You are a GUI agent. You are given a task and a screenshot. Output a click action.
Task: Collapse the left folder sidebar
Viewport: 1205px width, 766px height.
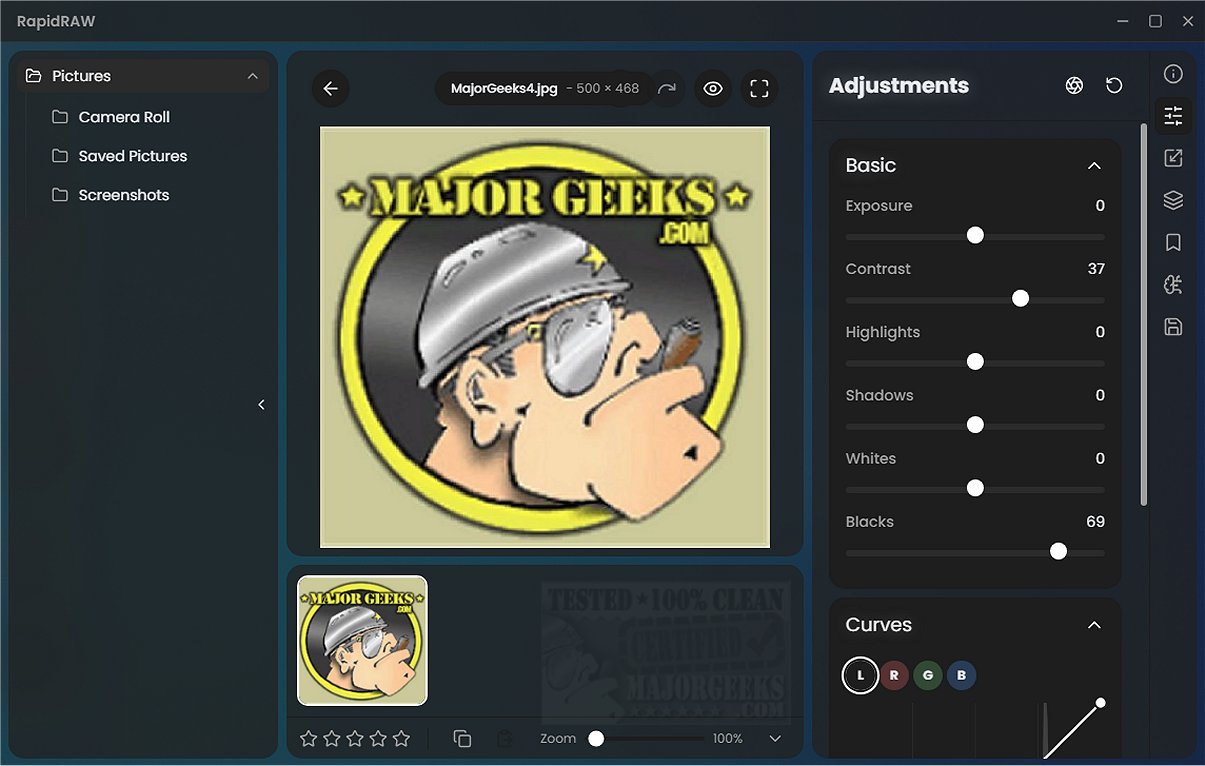tap(261, 405)
